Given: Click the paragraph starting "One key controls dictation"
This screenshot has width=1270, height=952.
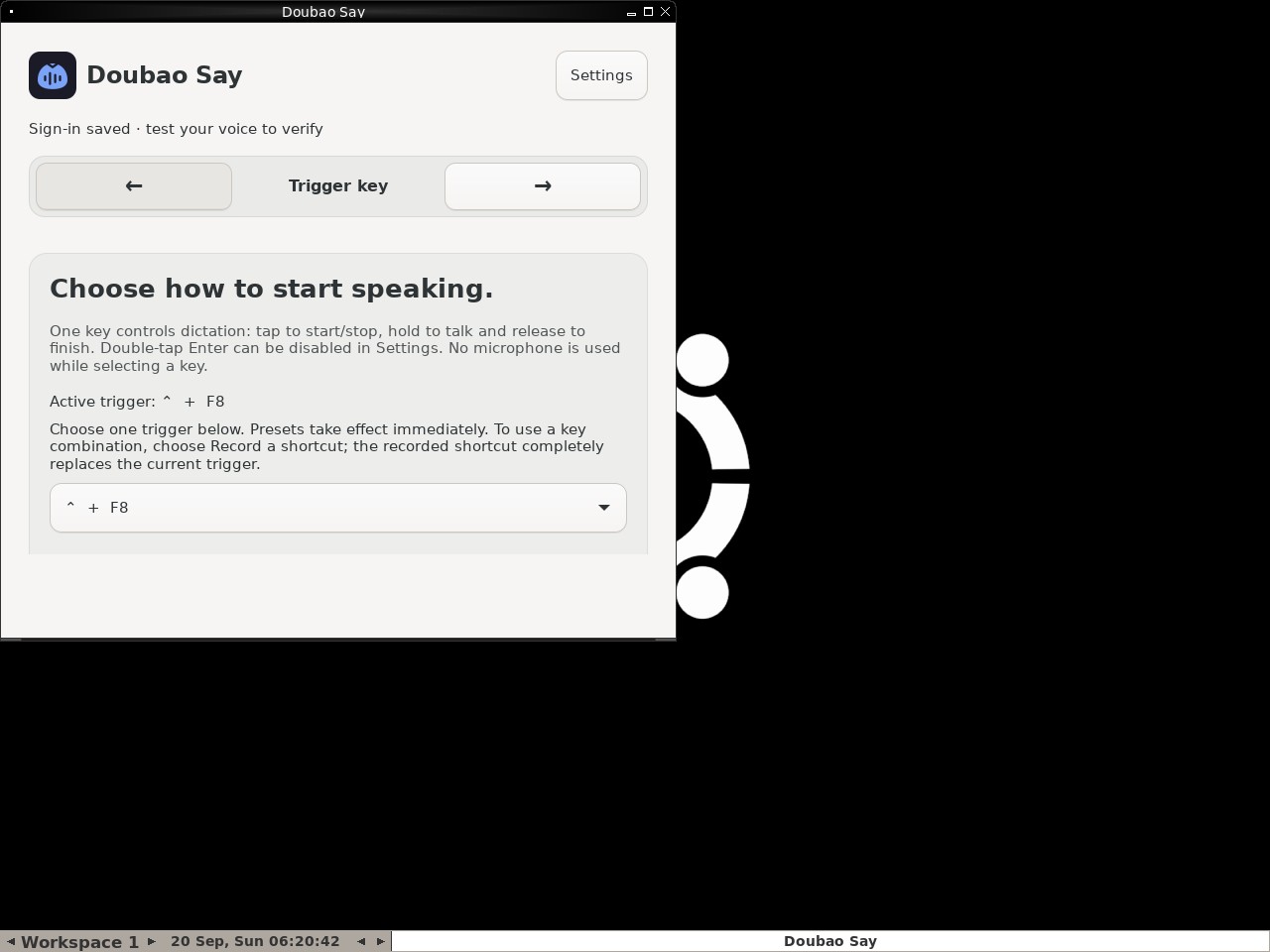Looking at the screenshot, I should [335, 348].
